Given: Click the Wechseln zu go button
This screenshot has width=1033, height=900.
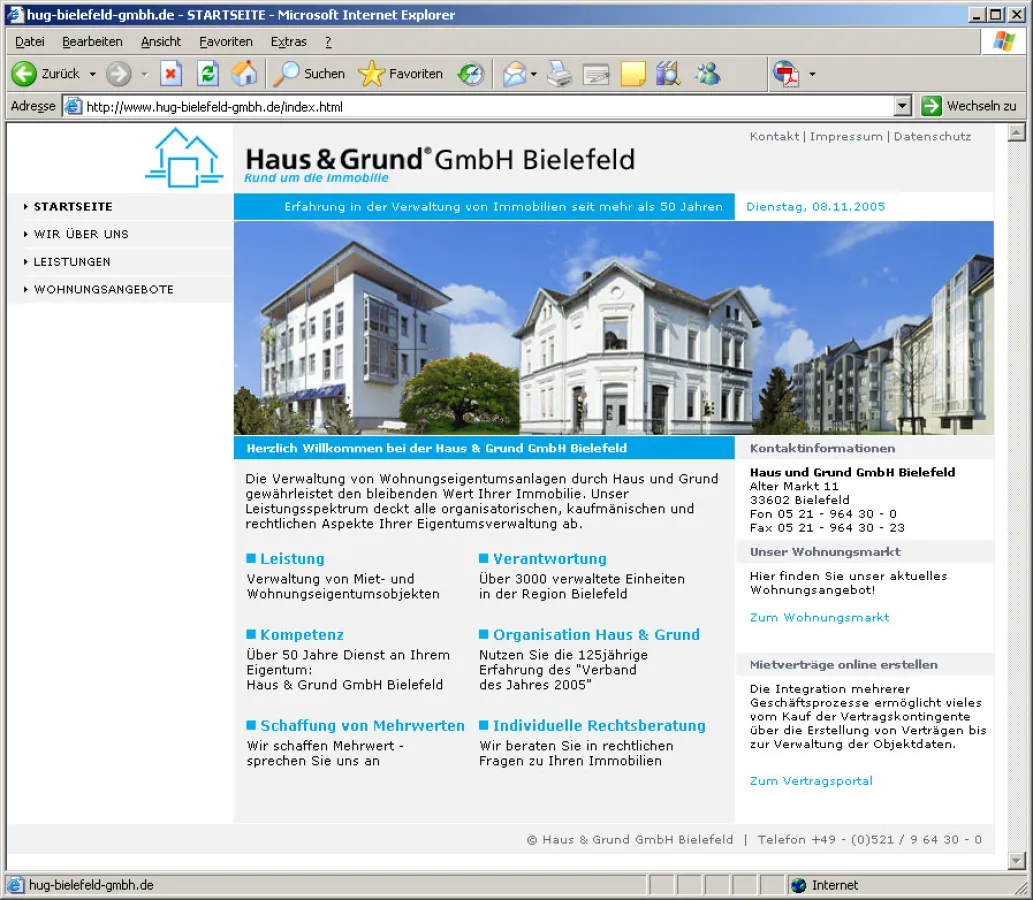Looking at the screenshot, I should point(969,106).
